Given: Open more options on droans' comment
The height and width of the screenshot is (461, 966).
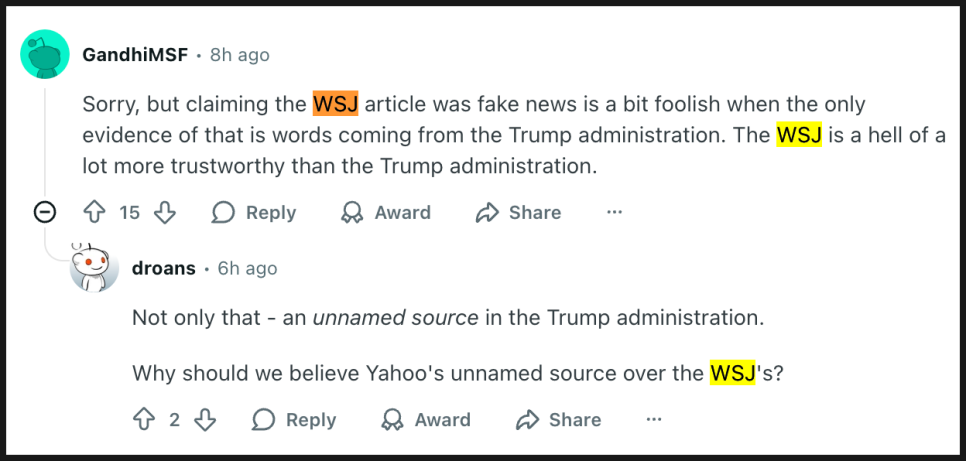Looking at the screenshot, I should tap(654, 420).
